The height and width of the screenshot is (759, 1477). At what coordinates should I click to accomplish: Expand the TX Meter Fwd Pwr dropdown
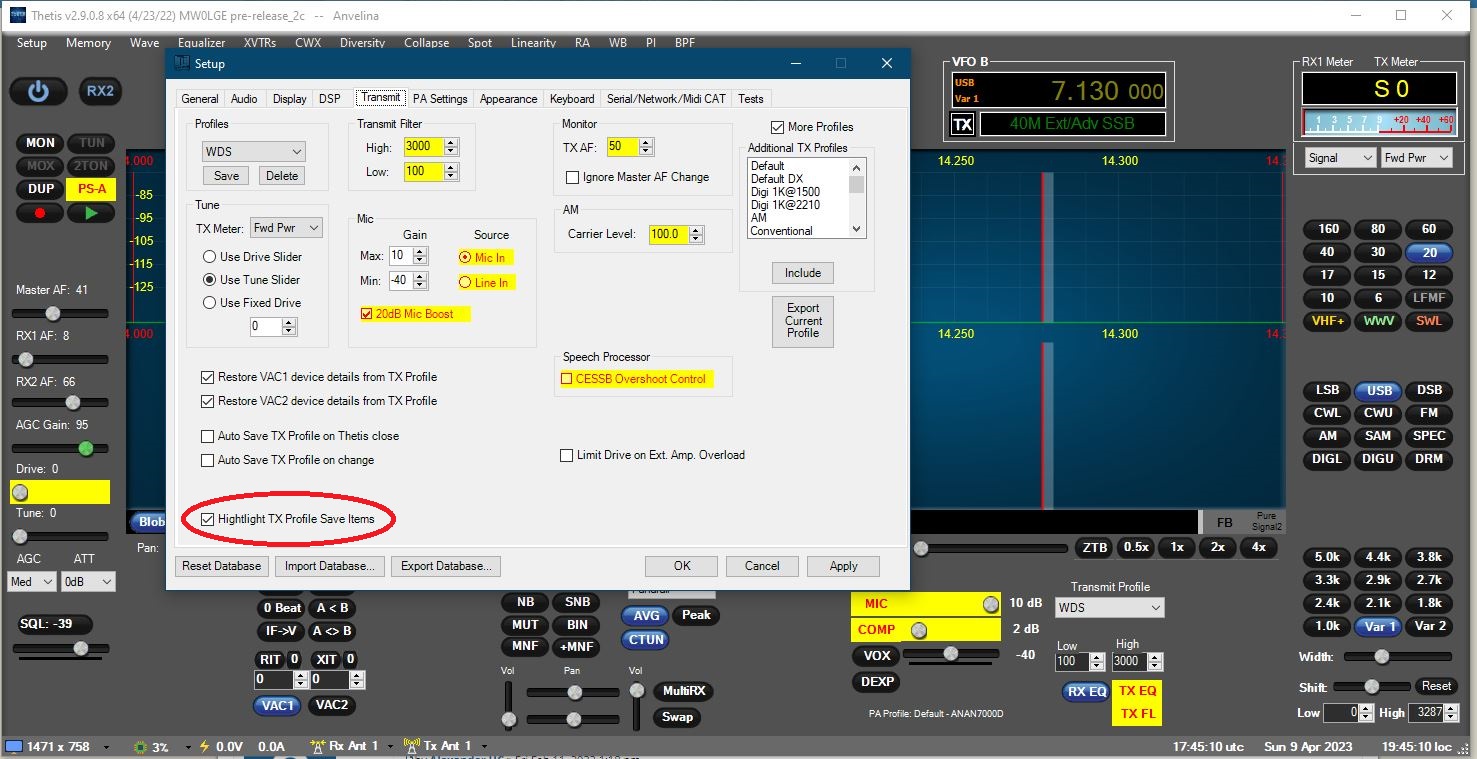point(286,228)
